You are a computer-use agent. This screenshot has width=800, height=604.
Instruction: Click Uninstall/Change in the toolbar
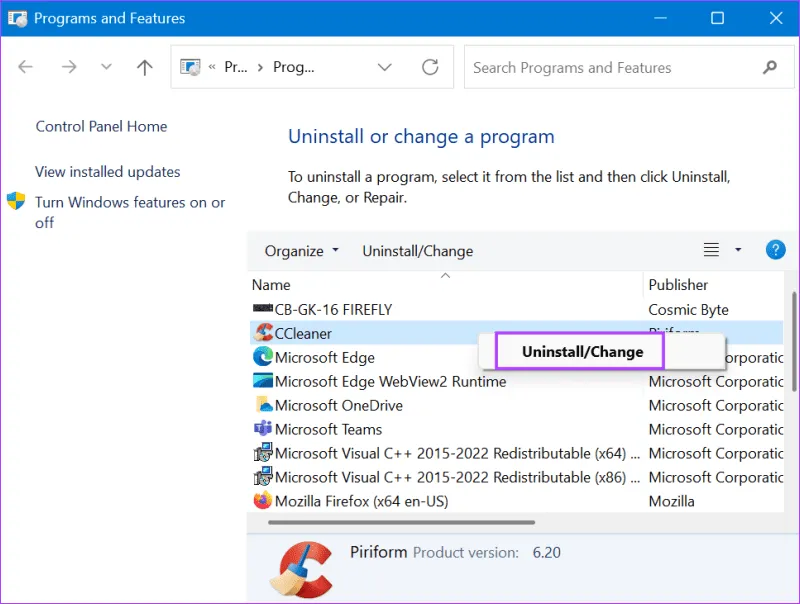(x=418, y=251)
